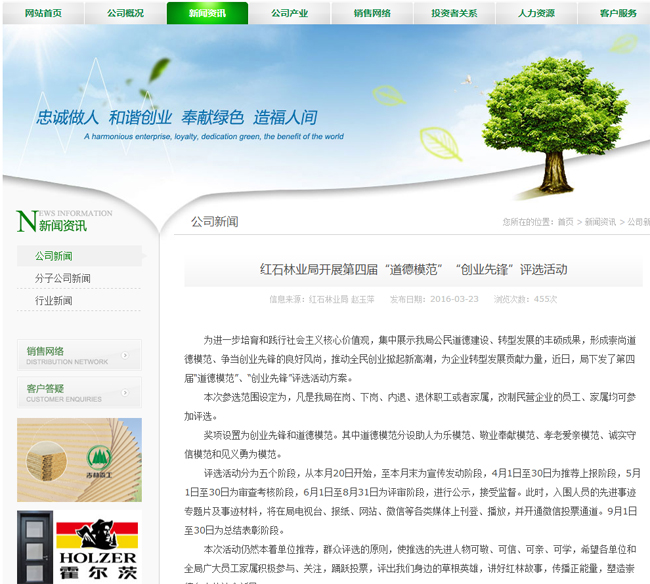Click the arrow icon on 销售网络 banner
This screenshot has height=584, width=650.
[124, 355]
